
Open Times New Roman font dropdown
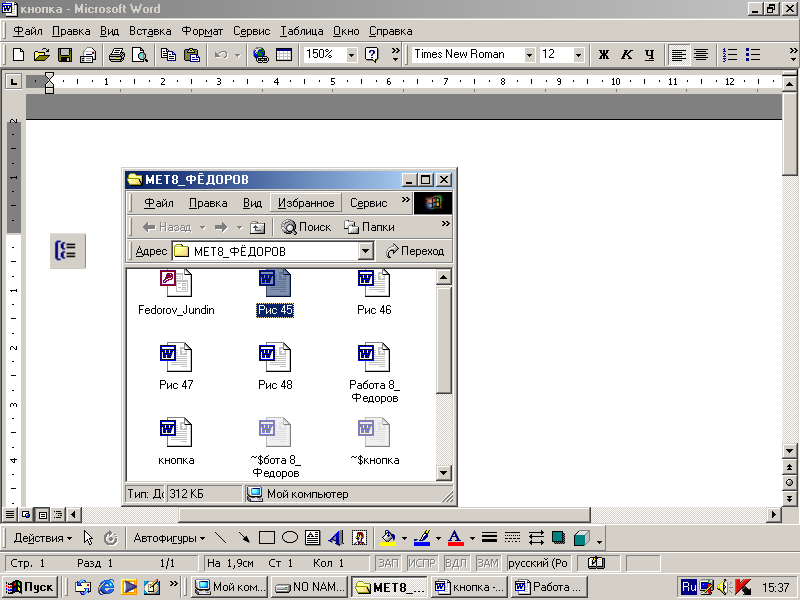[x=530, y=55]
